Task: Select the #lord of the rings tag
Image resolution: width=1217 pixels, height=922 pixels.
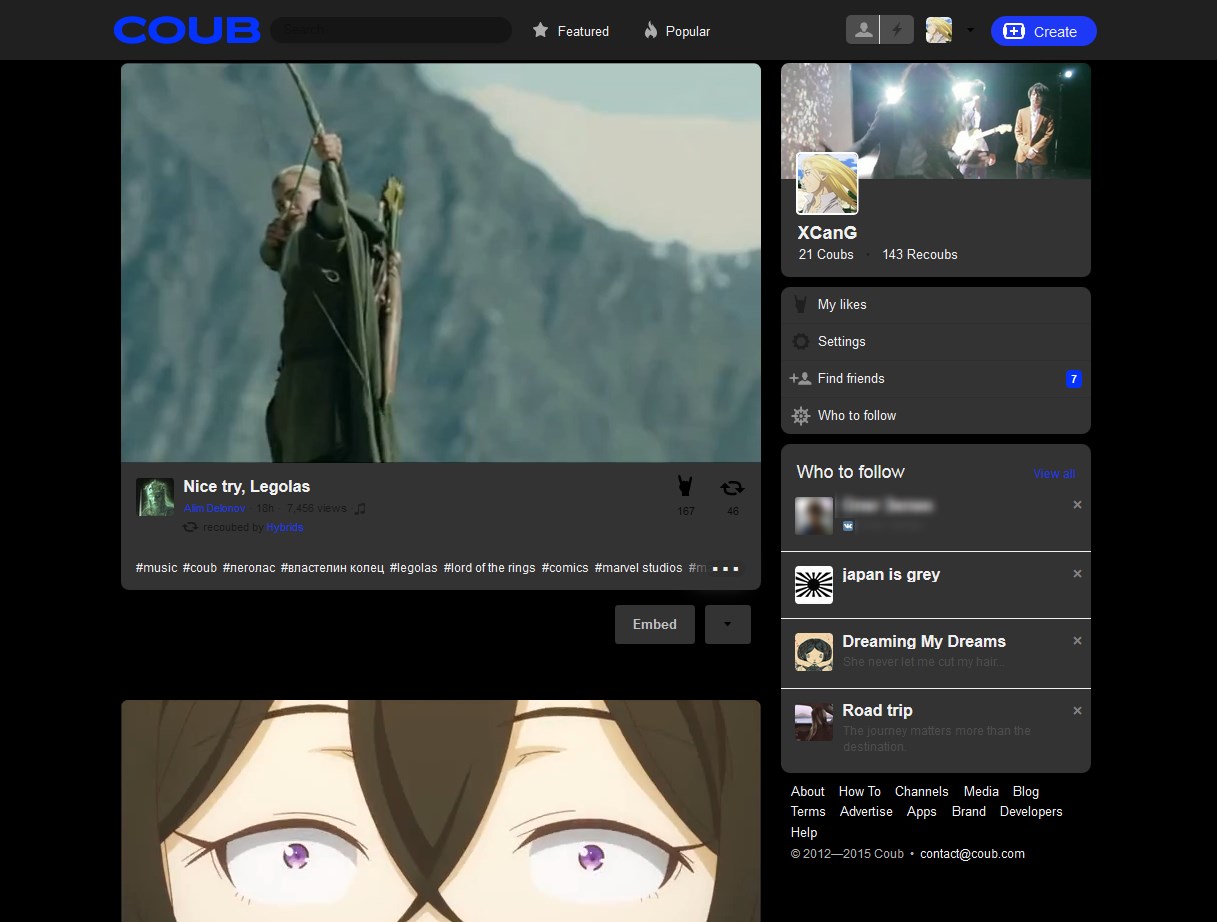Action: [x=489, y=567]
